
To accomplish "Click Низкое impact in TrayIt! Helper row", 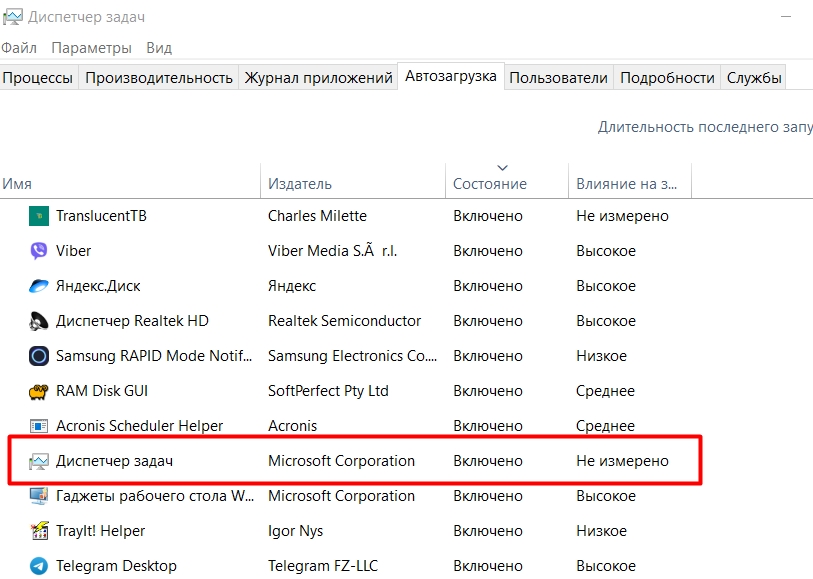I will (x=601, y=531).
